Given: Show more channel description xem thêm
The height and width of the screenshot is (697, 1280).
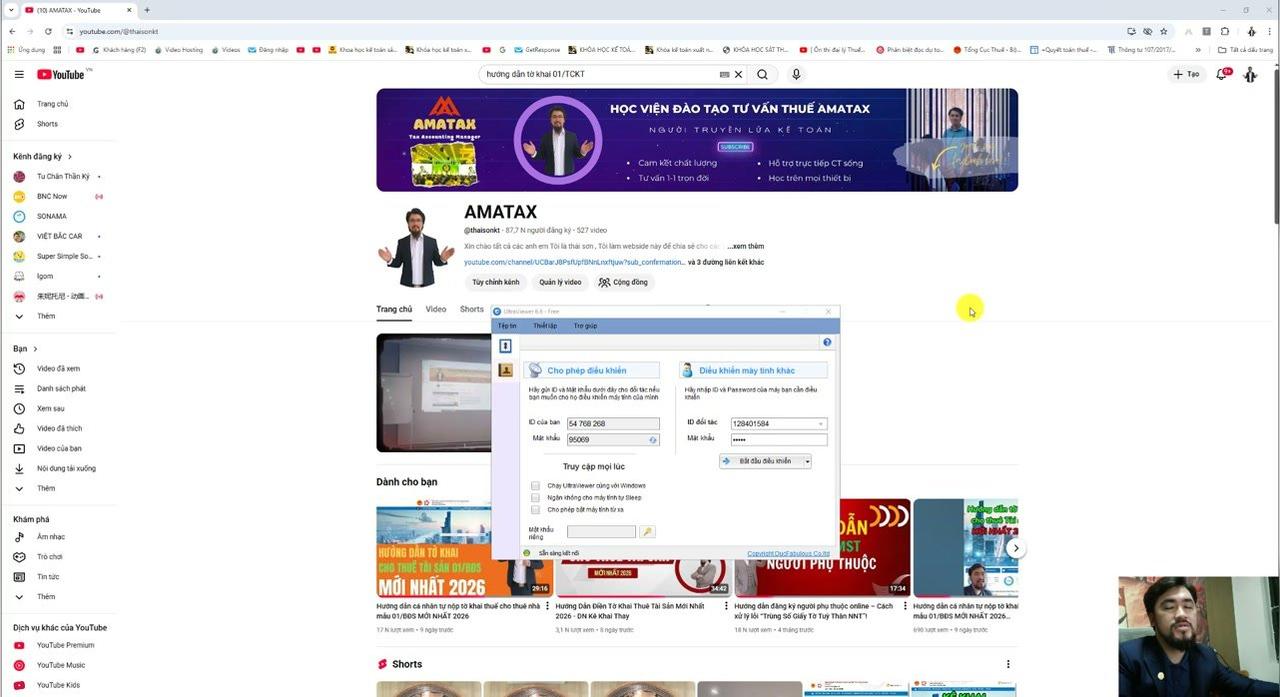Looking at the screenshot, I should pyautogui.click(x=746, y=246).
